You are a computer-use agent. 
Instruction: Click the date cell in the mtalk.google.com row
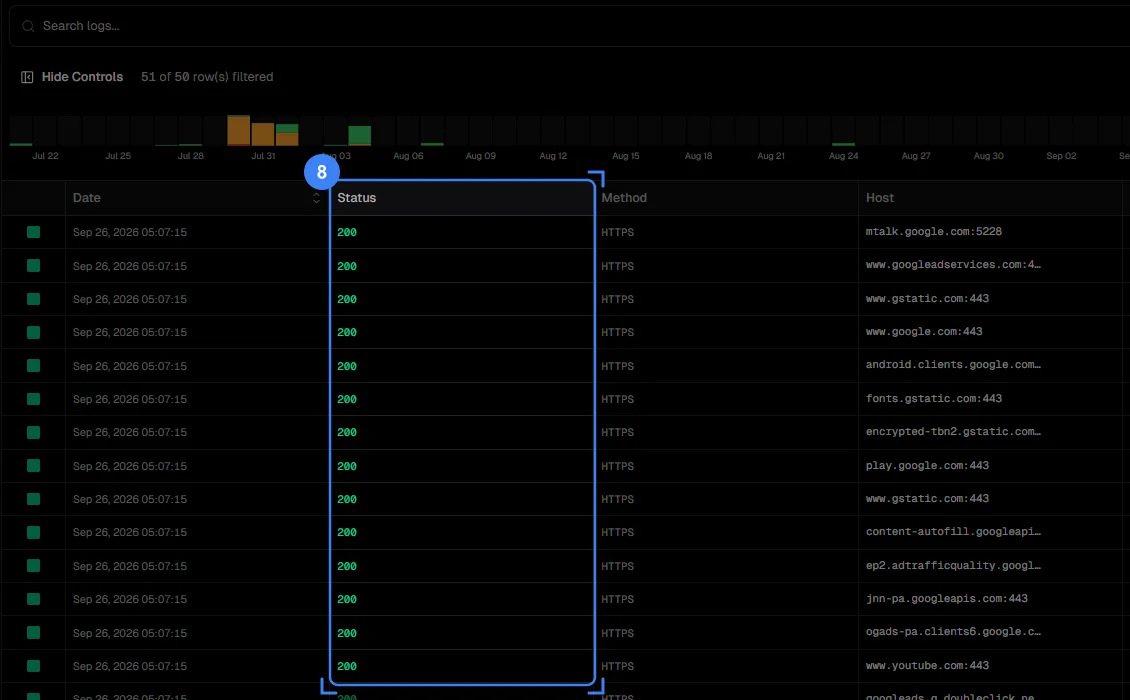click(x=130, y=232)
